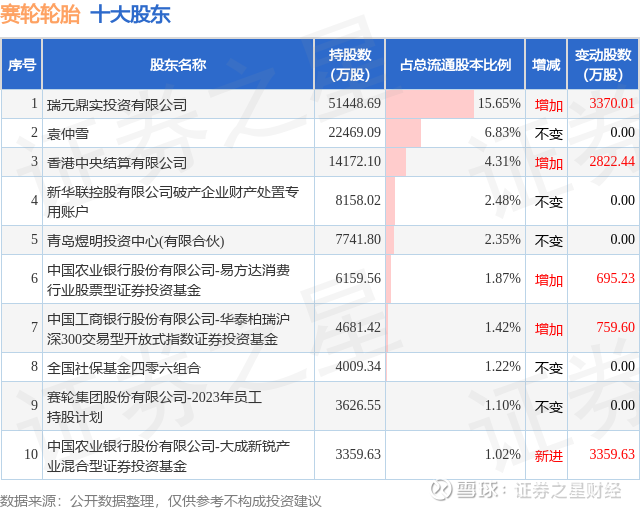Click the 2023年员工持股计划 shareholder name
The height and width of the screenshot is (510, 640).
[x=154, y=407]
